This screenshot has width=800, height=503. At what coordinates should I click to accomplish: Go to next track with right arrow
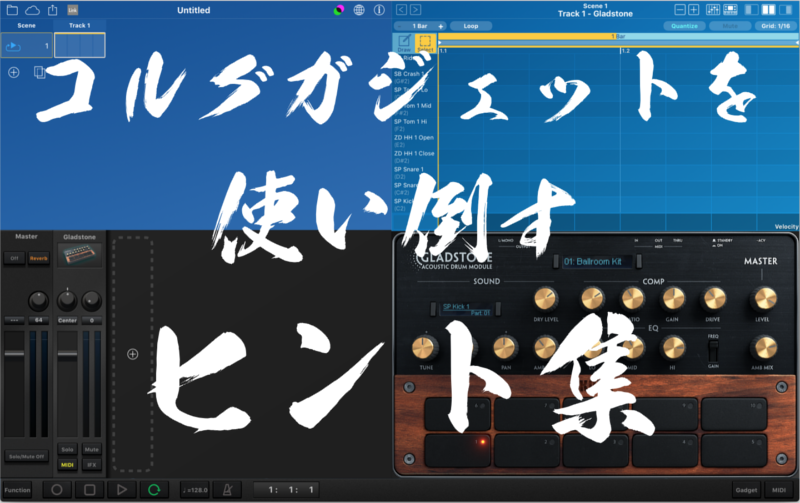click(x=416, y=10)
